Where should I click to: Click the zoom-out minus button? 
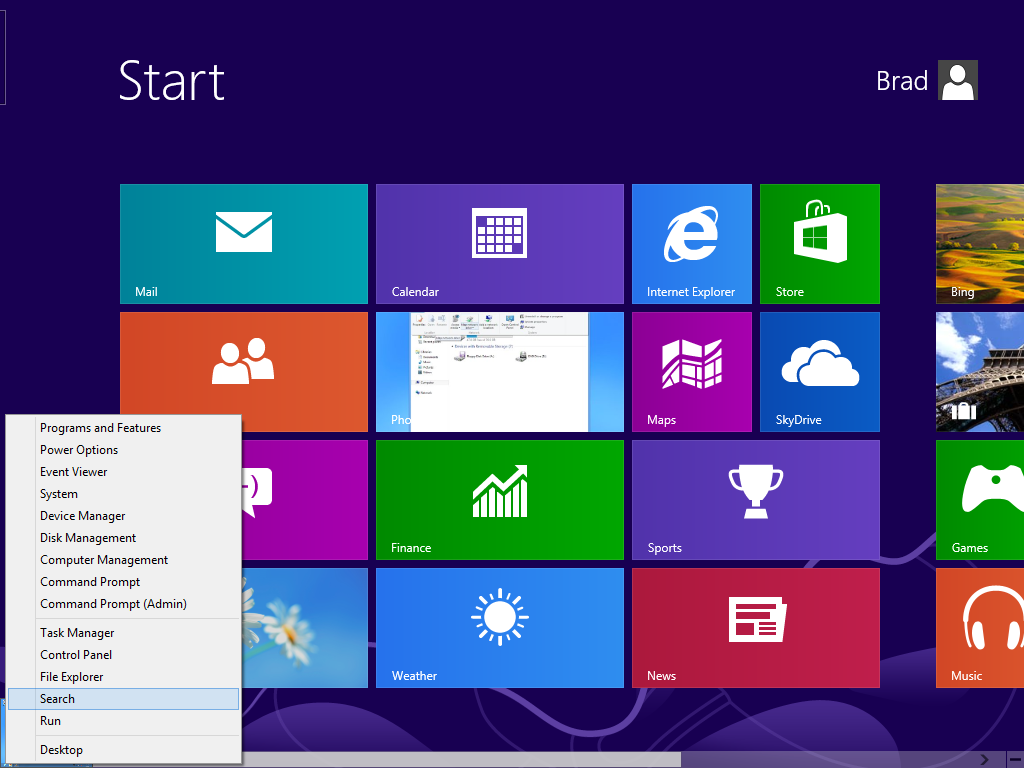point(1016,760)
